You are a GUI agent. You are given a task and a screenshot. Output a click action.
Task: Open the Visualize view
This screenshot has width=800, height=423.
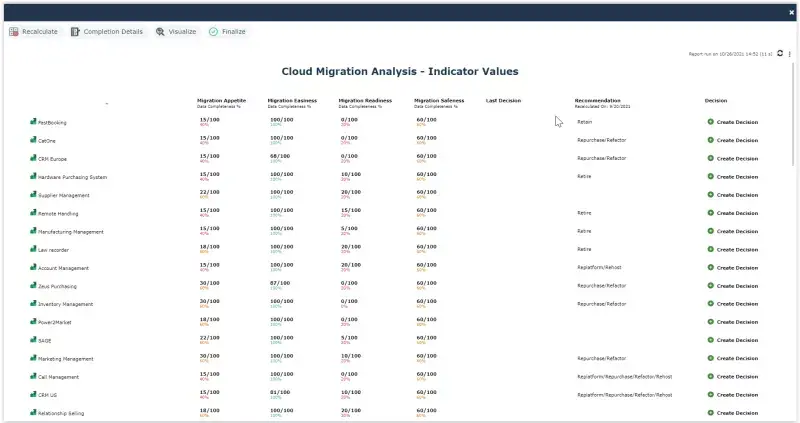pyautogui.click(x=176, y=32)
